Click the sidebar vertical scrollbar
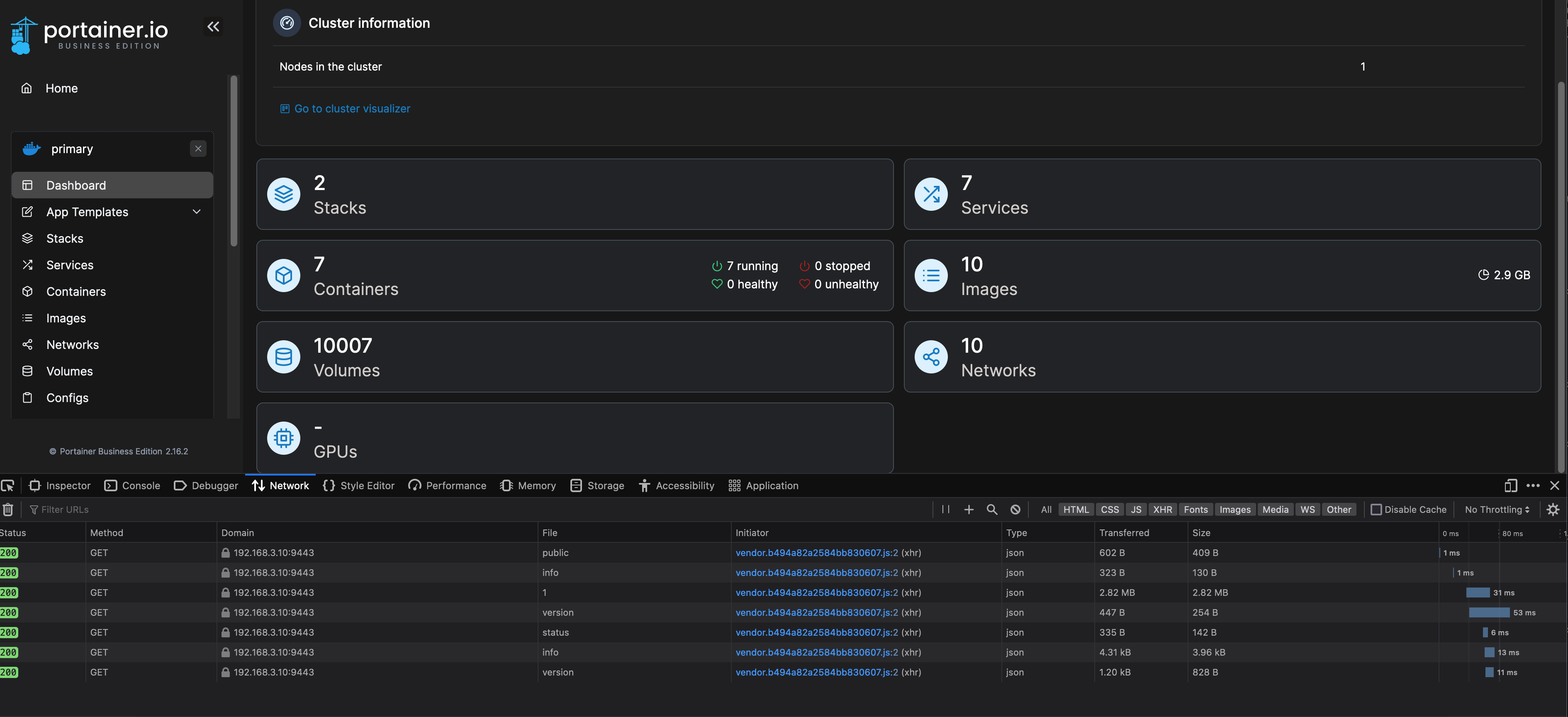The image size is (1568, 717). tap(234, 161)
